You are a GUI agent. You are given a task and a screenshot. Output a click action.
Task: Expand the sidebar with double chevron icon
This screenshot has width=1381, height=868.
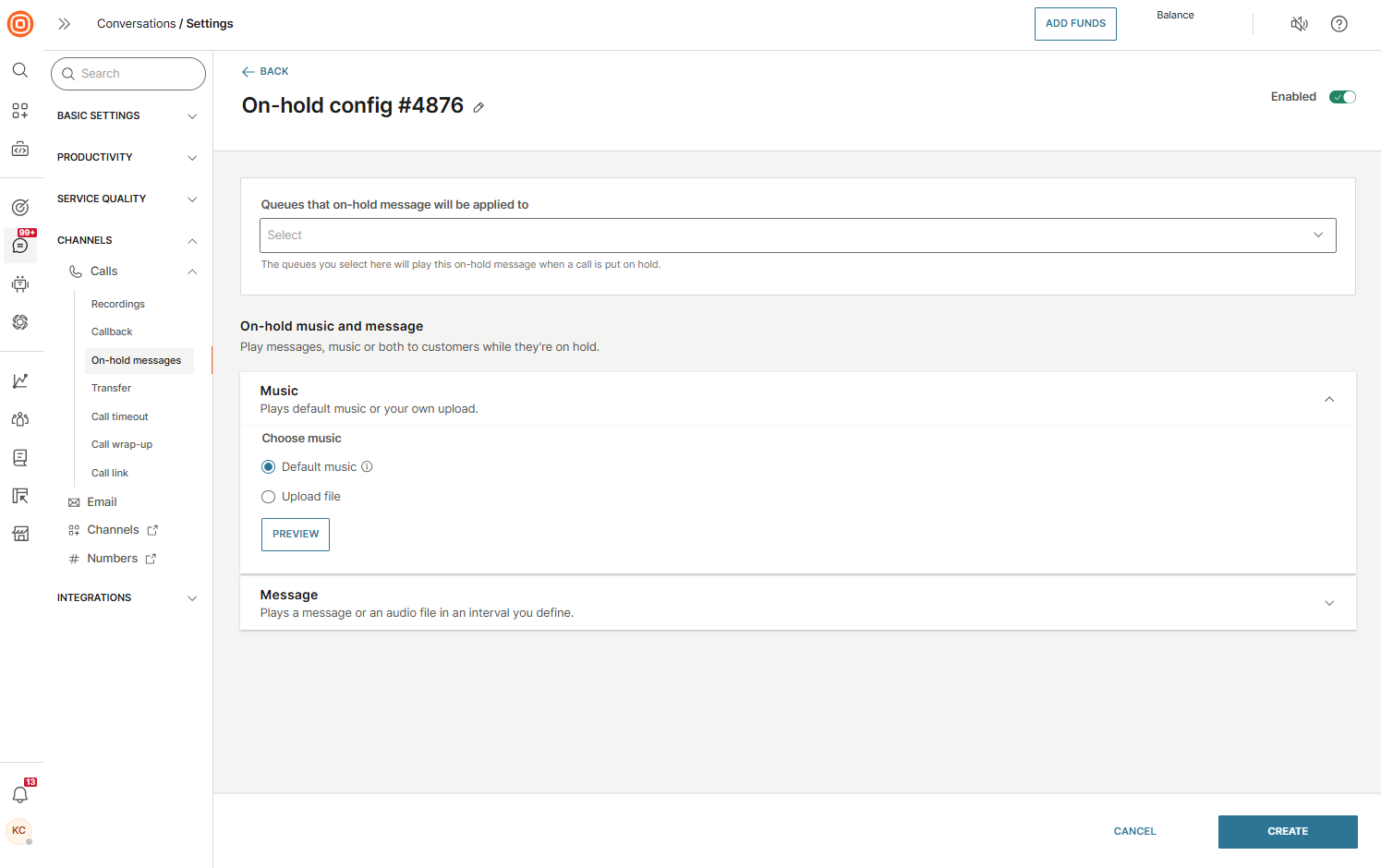(x=65, y=24)
